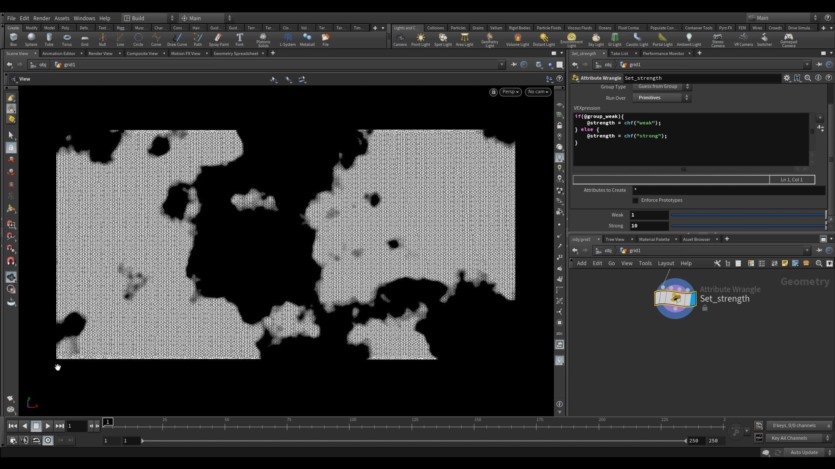This screenshot has width=835, height=469.
Task: Click network editor find node icon
Action: coord(819,264)
